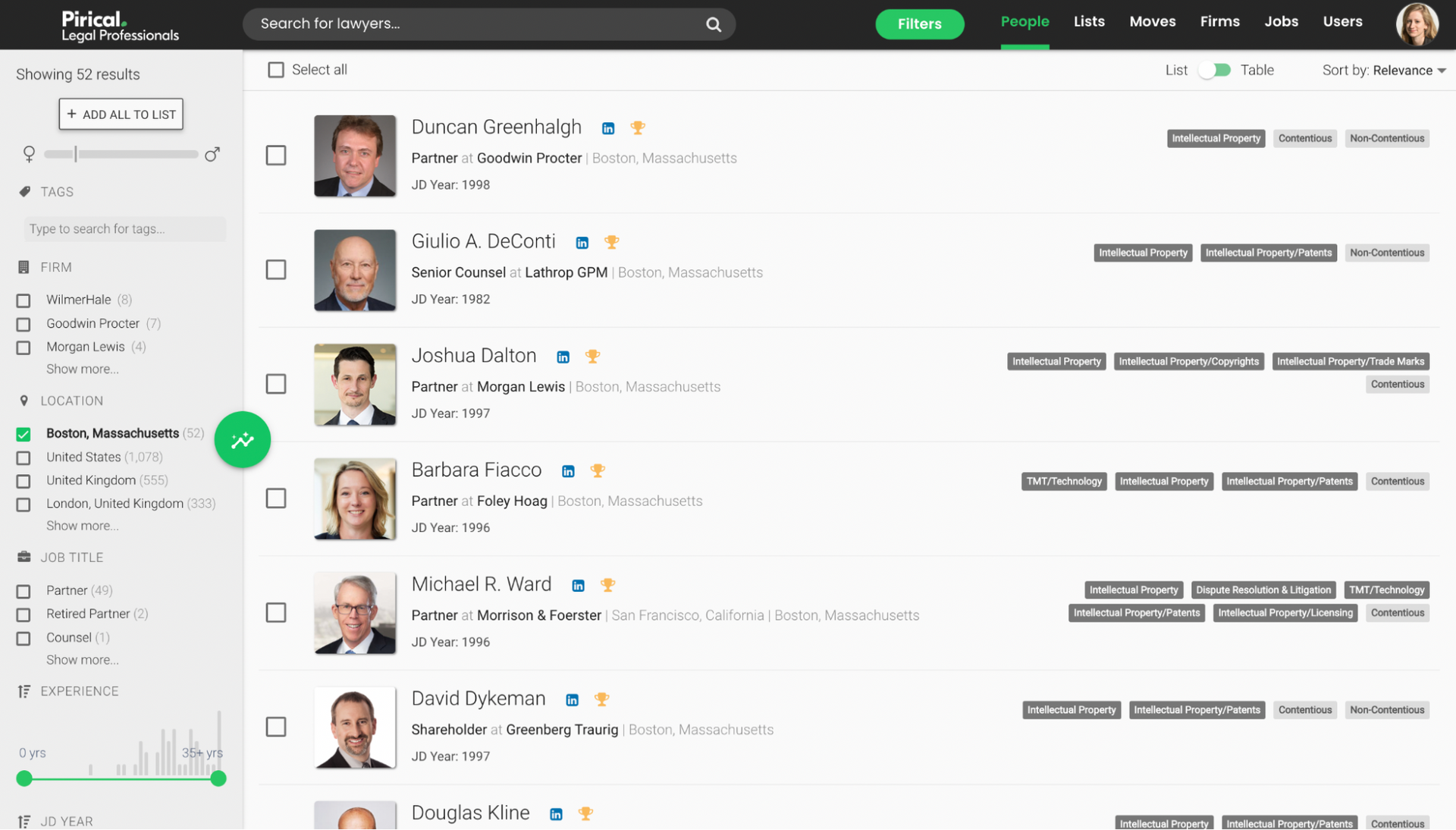The image size is (1456, 830).
Task: Open David Dykeman's profile name link
Action: click(x=479, y=699)
